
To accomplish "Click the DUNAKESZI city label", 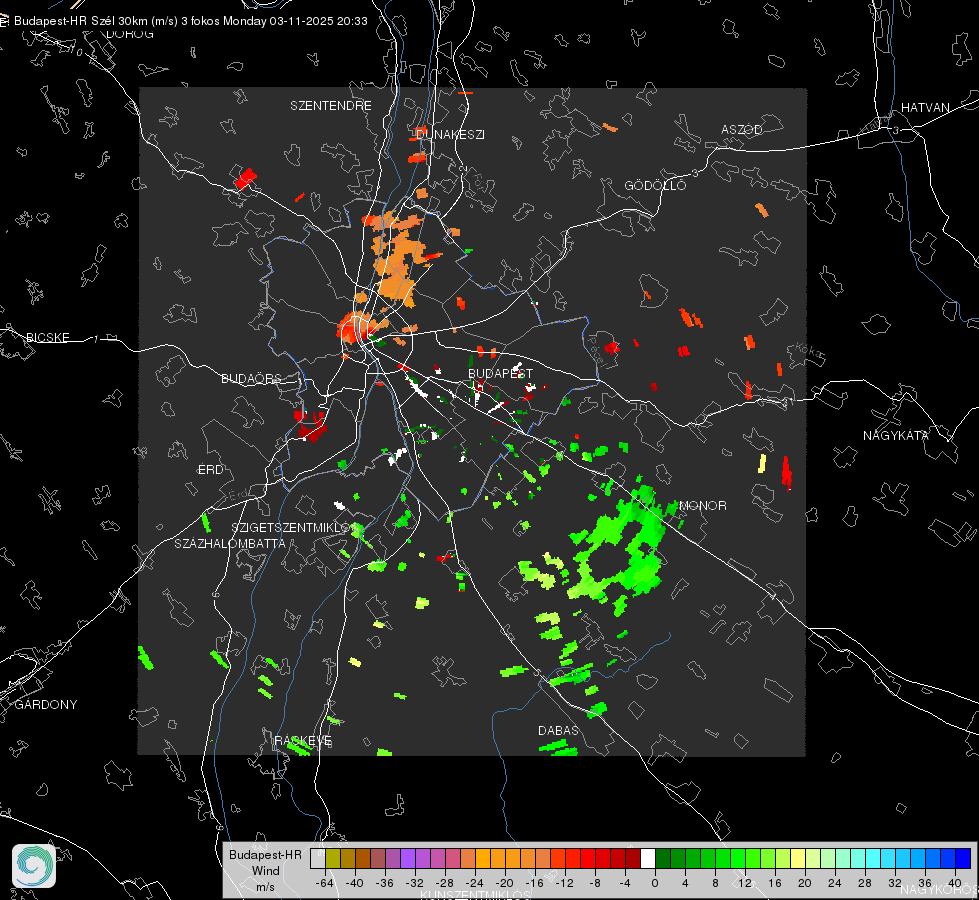I will pos(450,134).
